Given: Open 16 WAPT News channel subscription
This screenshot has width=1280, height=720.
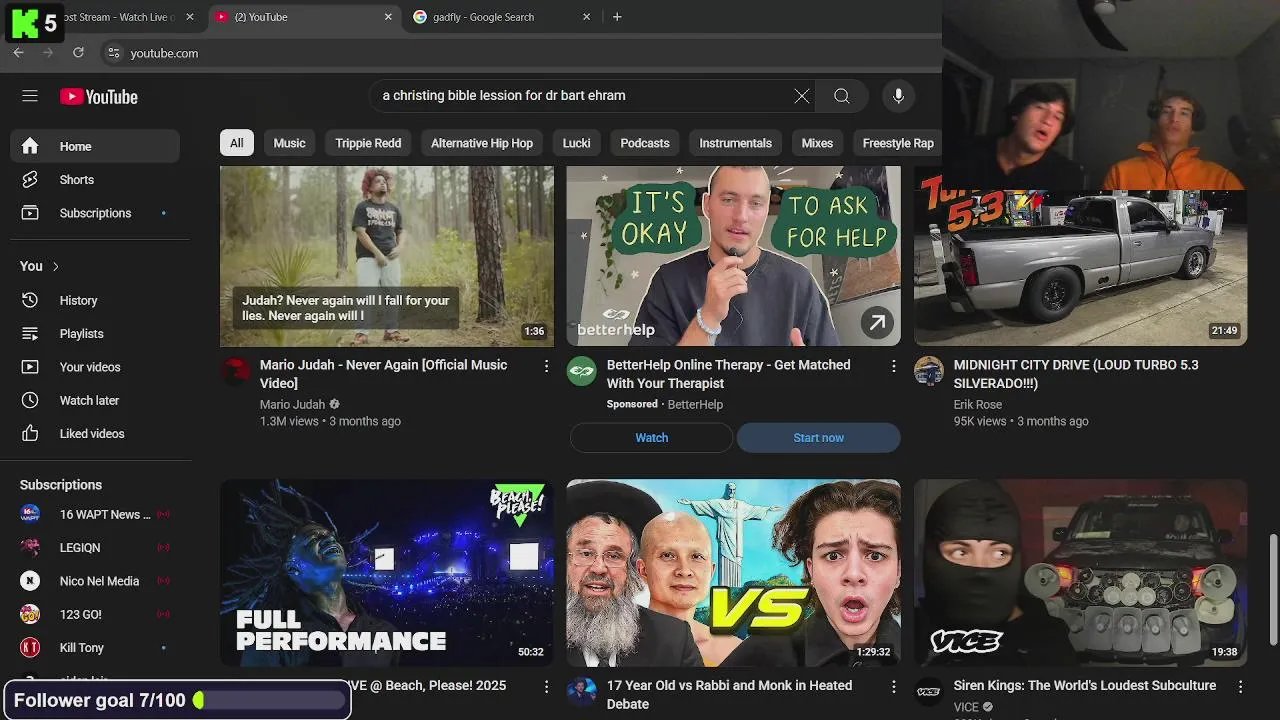Looking at the screenshot, I should pyautogui.click(x=95, y=514).
